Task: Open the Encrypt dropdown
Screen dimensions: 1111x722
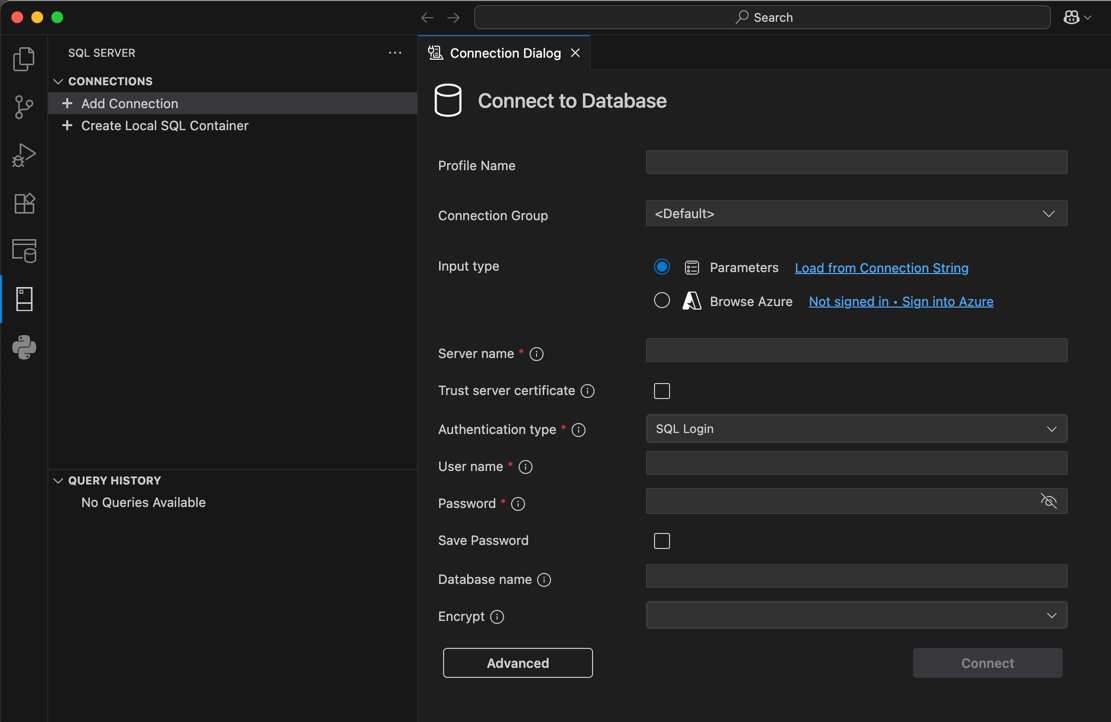Action: [856, 615]
